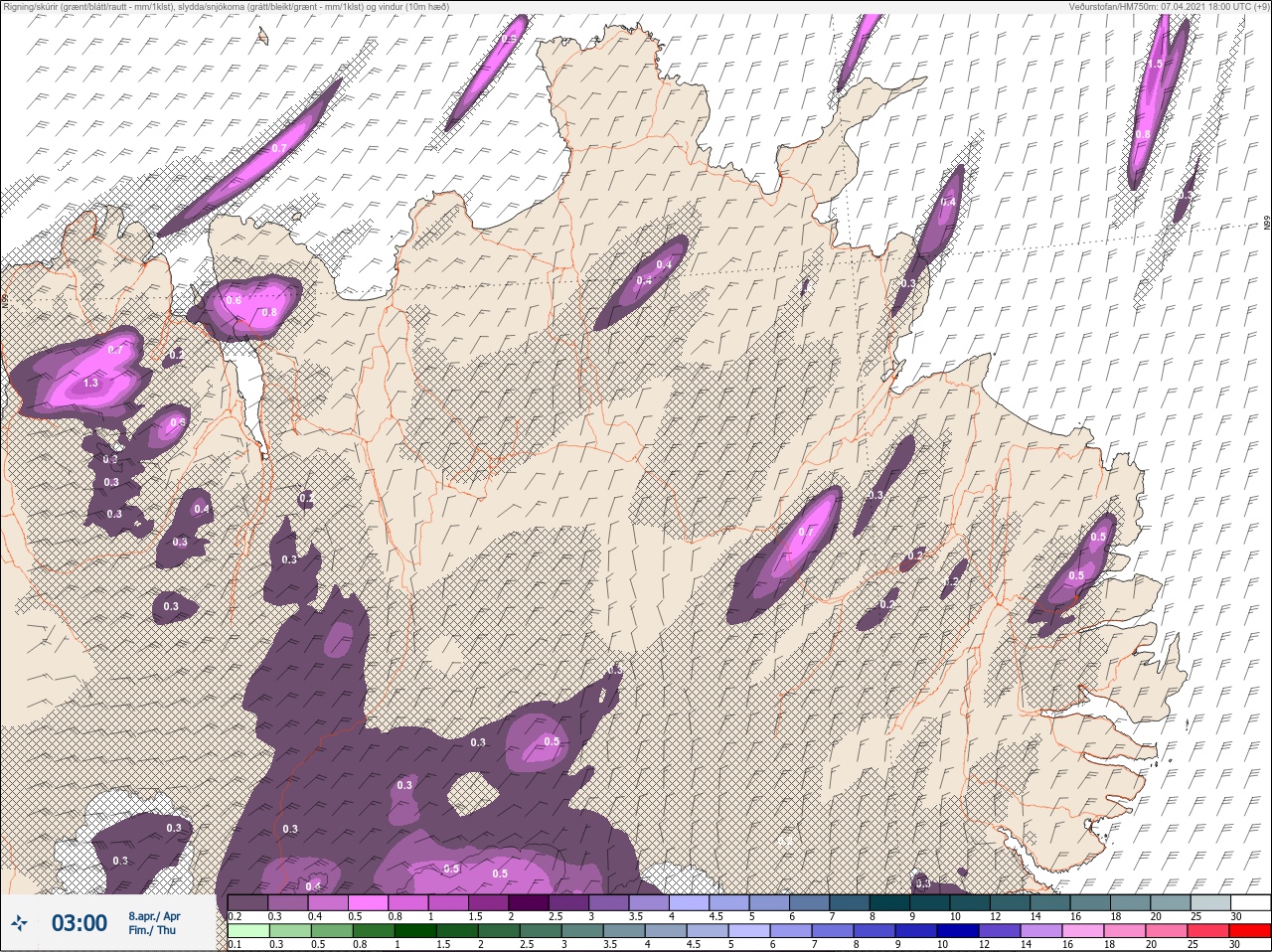Click the 03:00 forecast time label

[79, 923]
